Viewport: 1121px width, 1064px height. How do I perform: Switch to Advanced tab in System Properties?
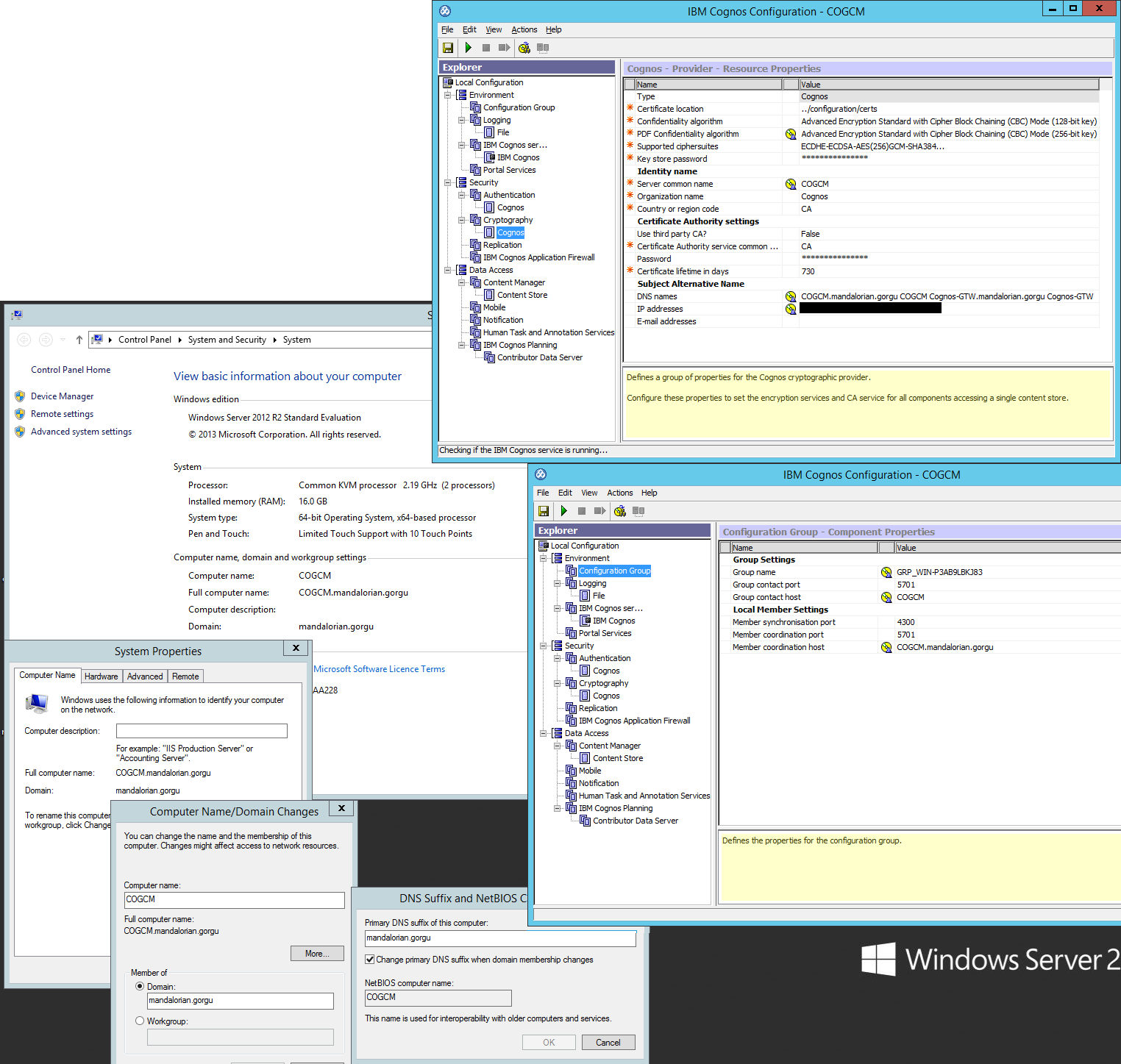tap(145, 676)
